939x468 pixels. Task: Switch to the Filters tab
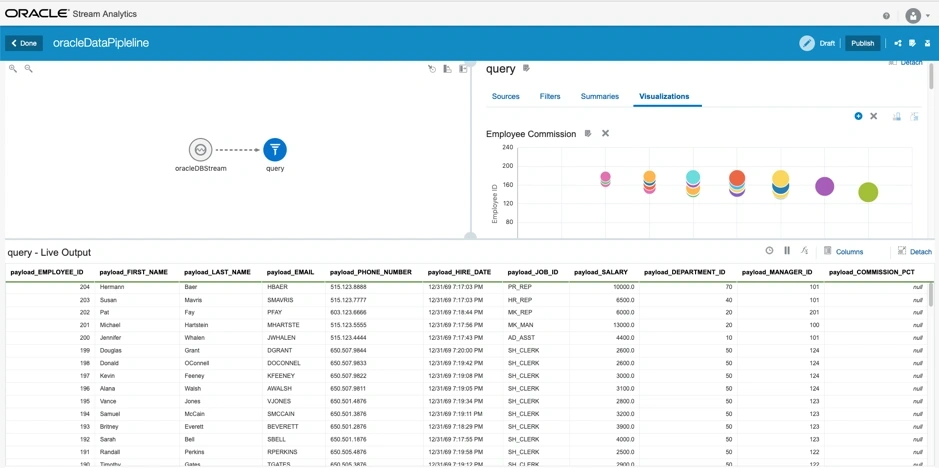[x=550, y=96]
